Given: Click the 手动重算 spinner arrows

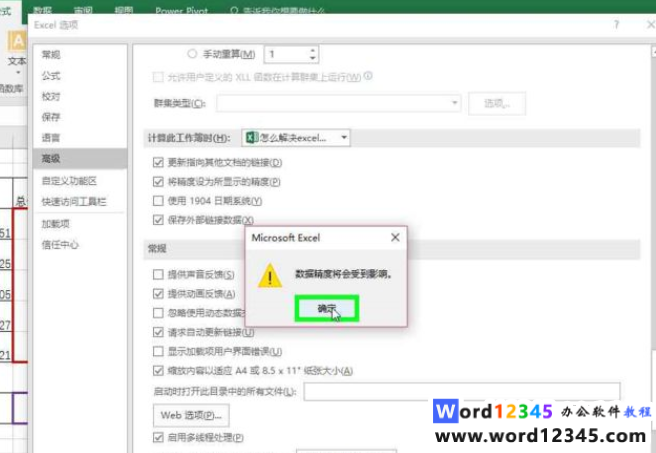Looking at the screenshot, I should click(x=312, y=54).
